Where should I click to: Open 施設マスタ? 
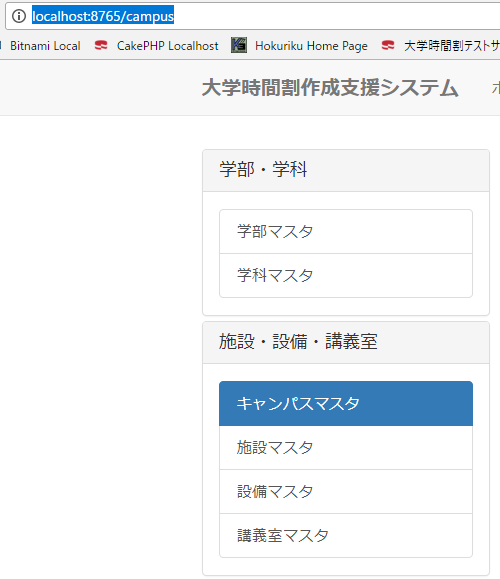346,448
